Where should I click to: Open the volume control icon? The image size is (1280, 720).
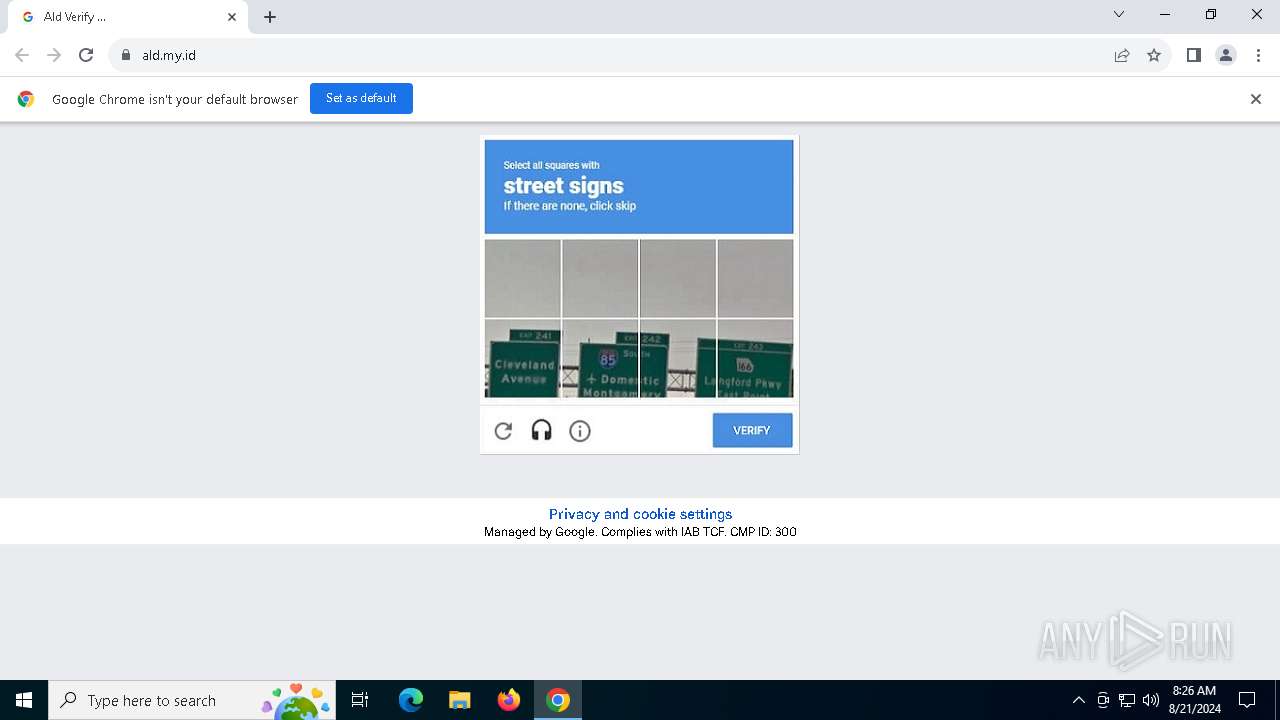tap(1151, 700)
